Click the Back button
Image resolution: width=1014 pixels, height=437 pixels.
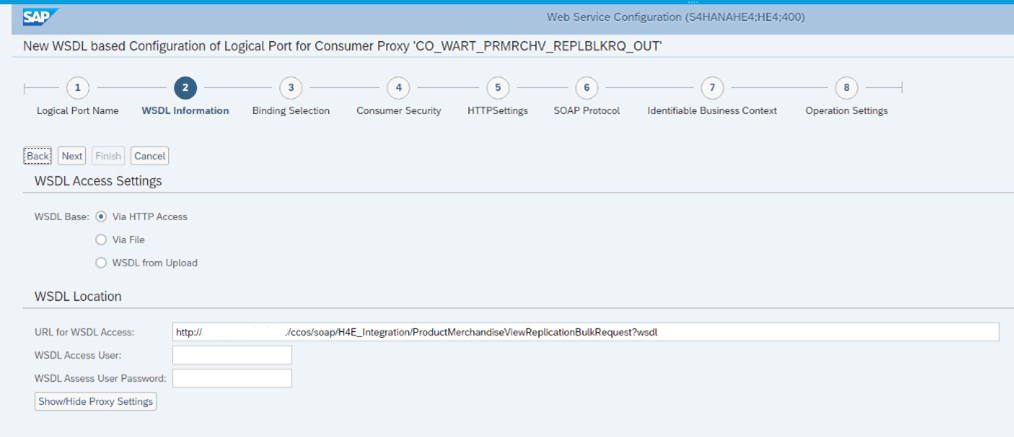coord(38,156)
